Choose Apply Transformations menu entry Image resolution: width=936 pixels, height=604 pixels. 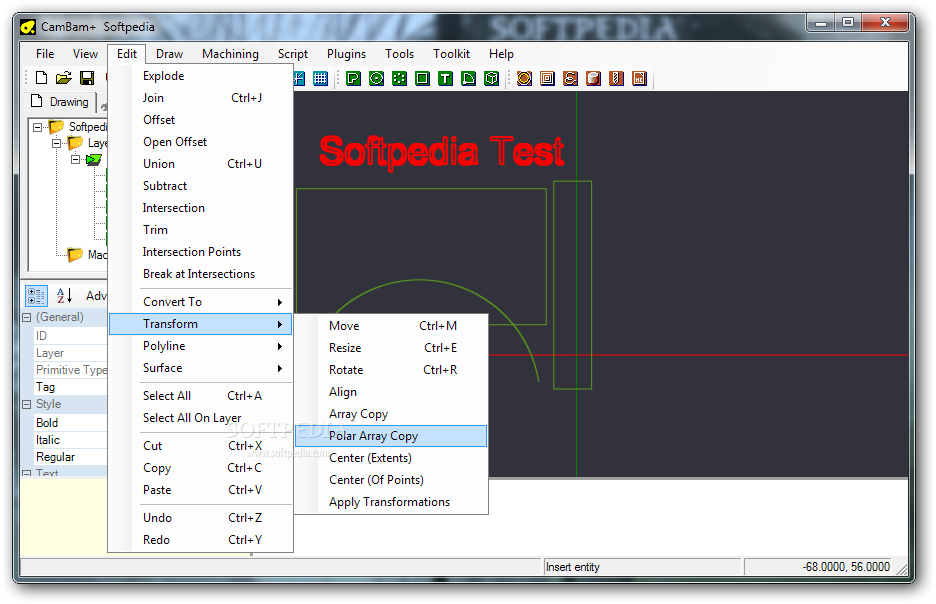pos(391,503)
